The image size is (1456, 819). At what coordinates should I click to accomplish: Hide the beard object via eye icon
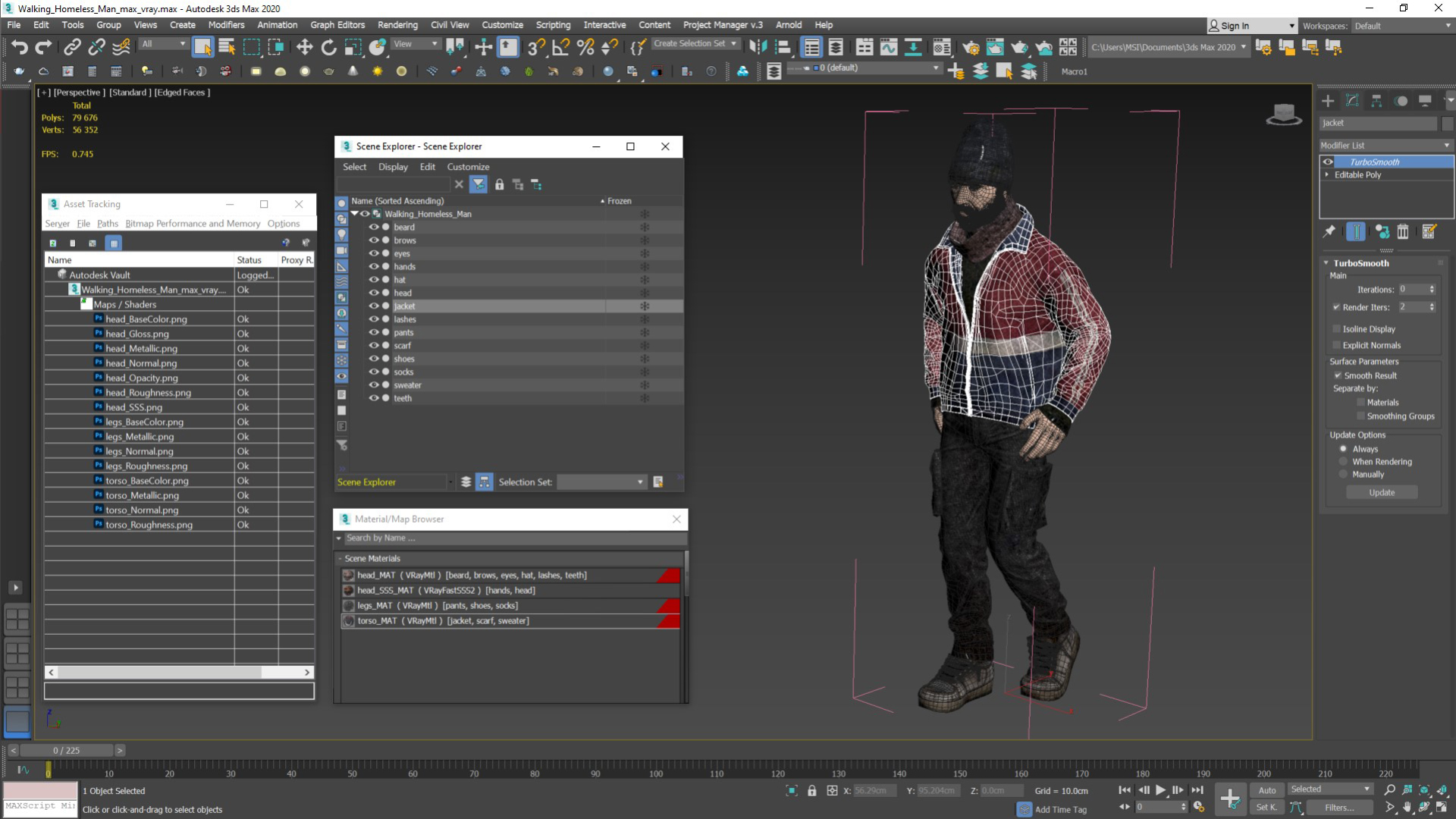click(x=373, y=227)
